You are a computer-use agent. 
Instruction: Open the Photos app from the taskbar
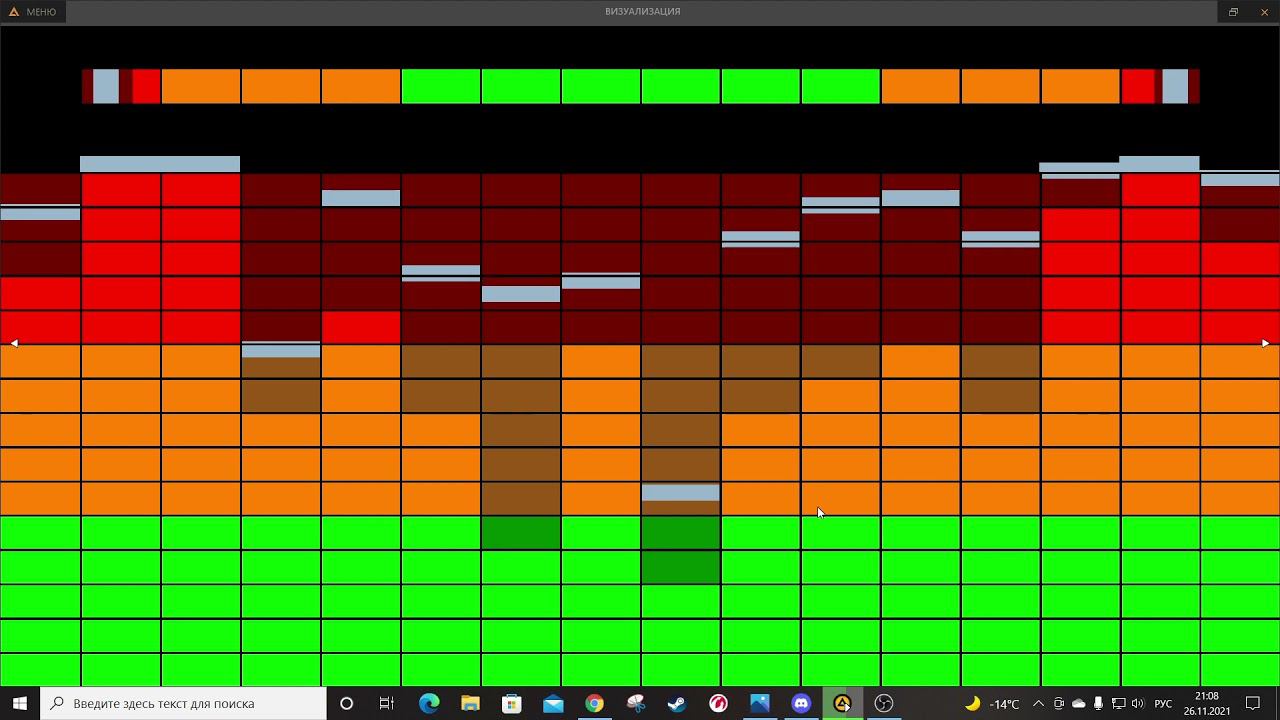coord(760,703)
